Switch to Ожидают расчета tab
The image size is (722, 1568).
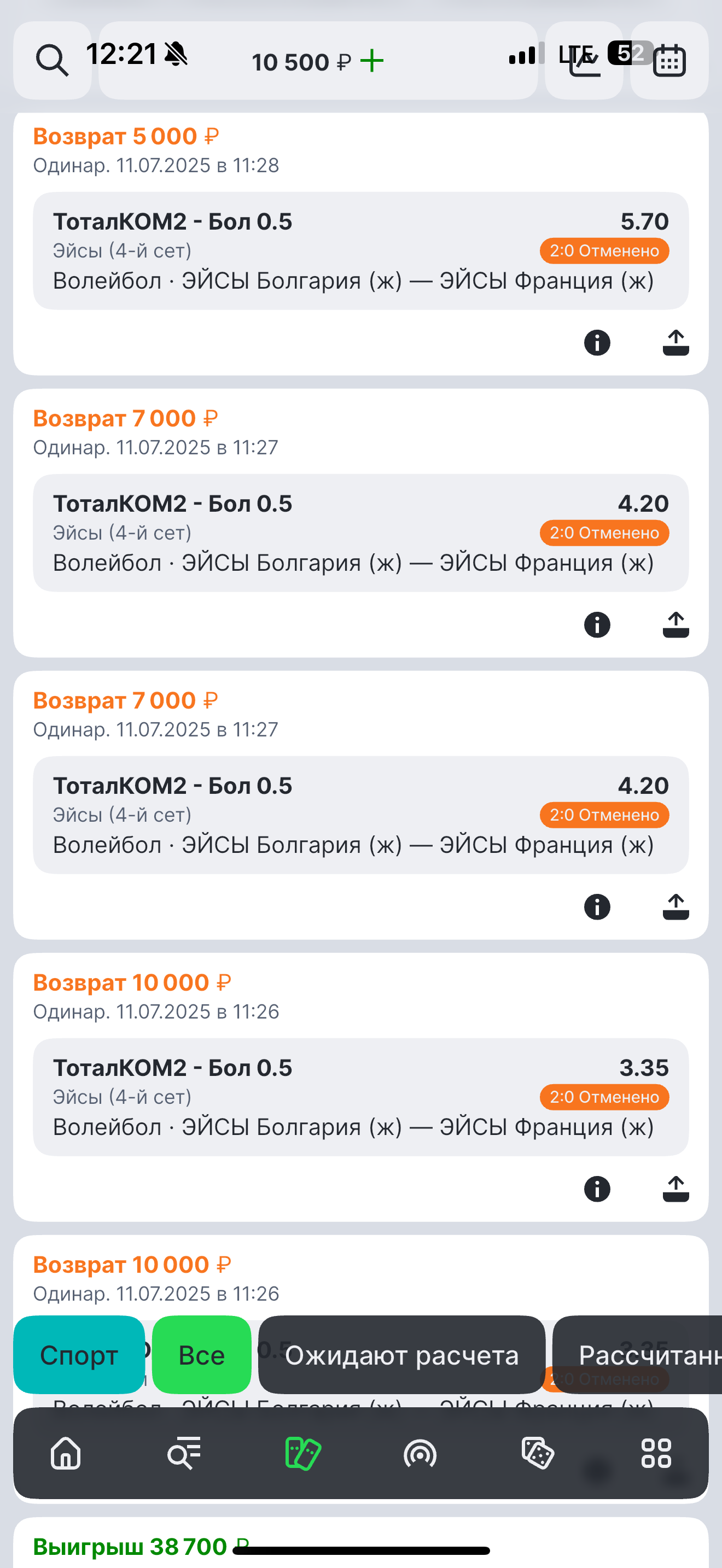[x=401, y=1355]
